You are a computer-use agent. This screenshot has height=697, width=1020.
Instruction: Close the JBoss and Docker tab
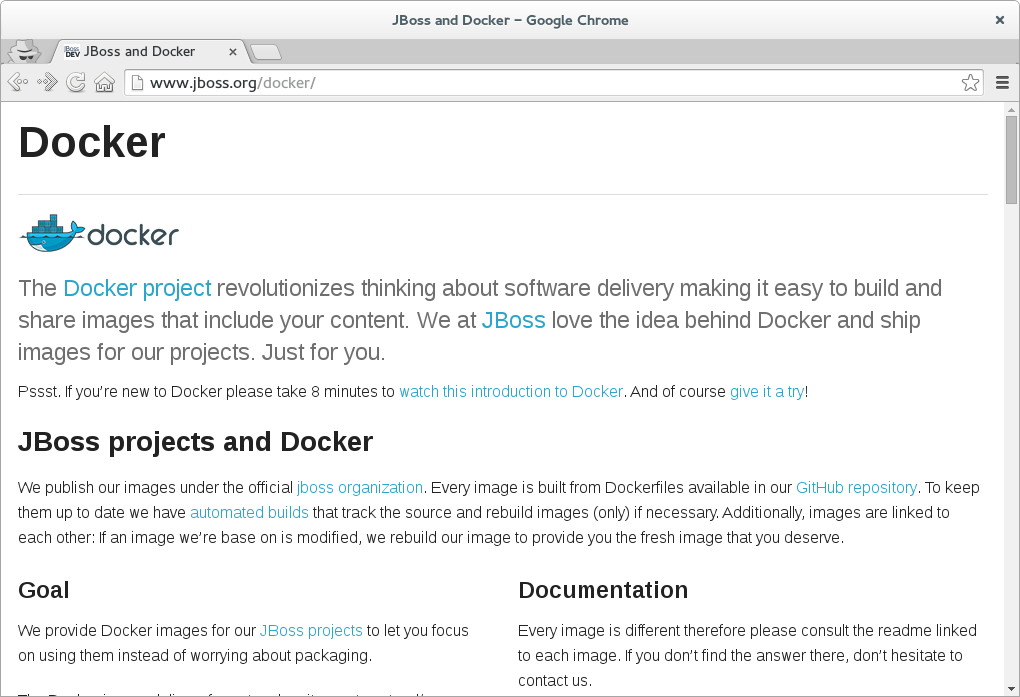pos(233,51)
